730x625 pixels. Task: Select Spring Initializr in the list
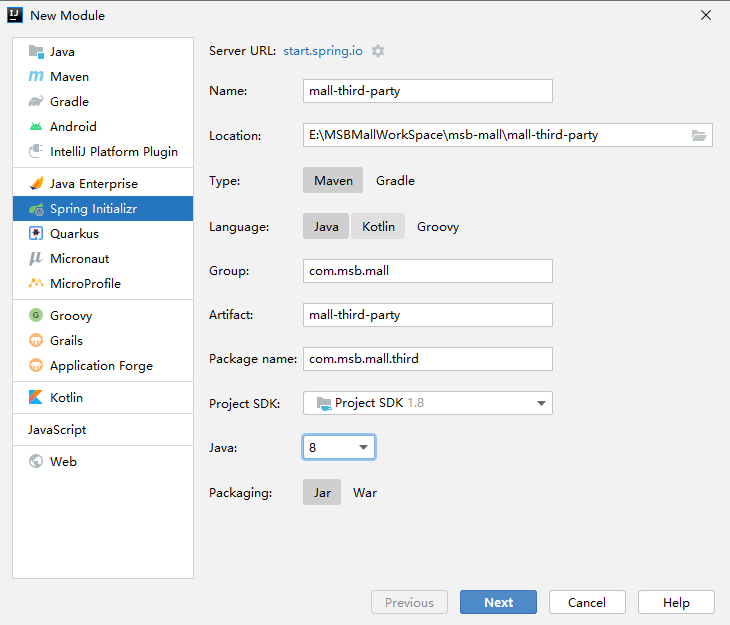click(103, 209)
